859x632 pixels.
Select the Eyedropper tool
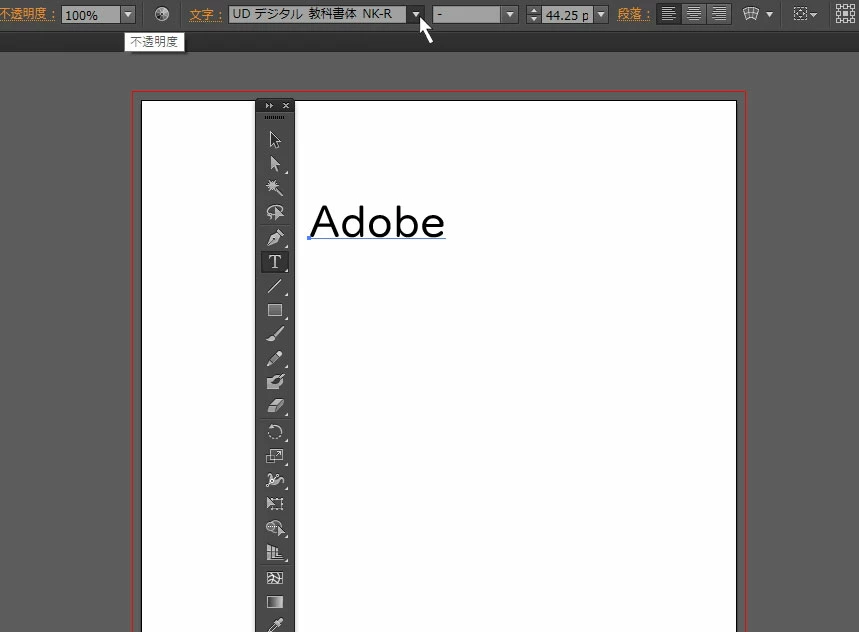tap(275, 625)
